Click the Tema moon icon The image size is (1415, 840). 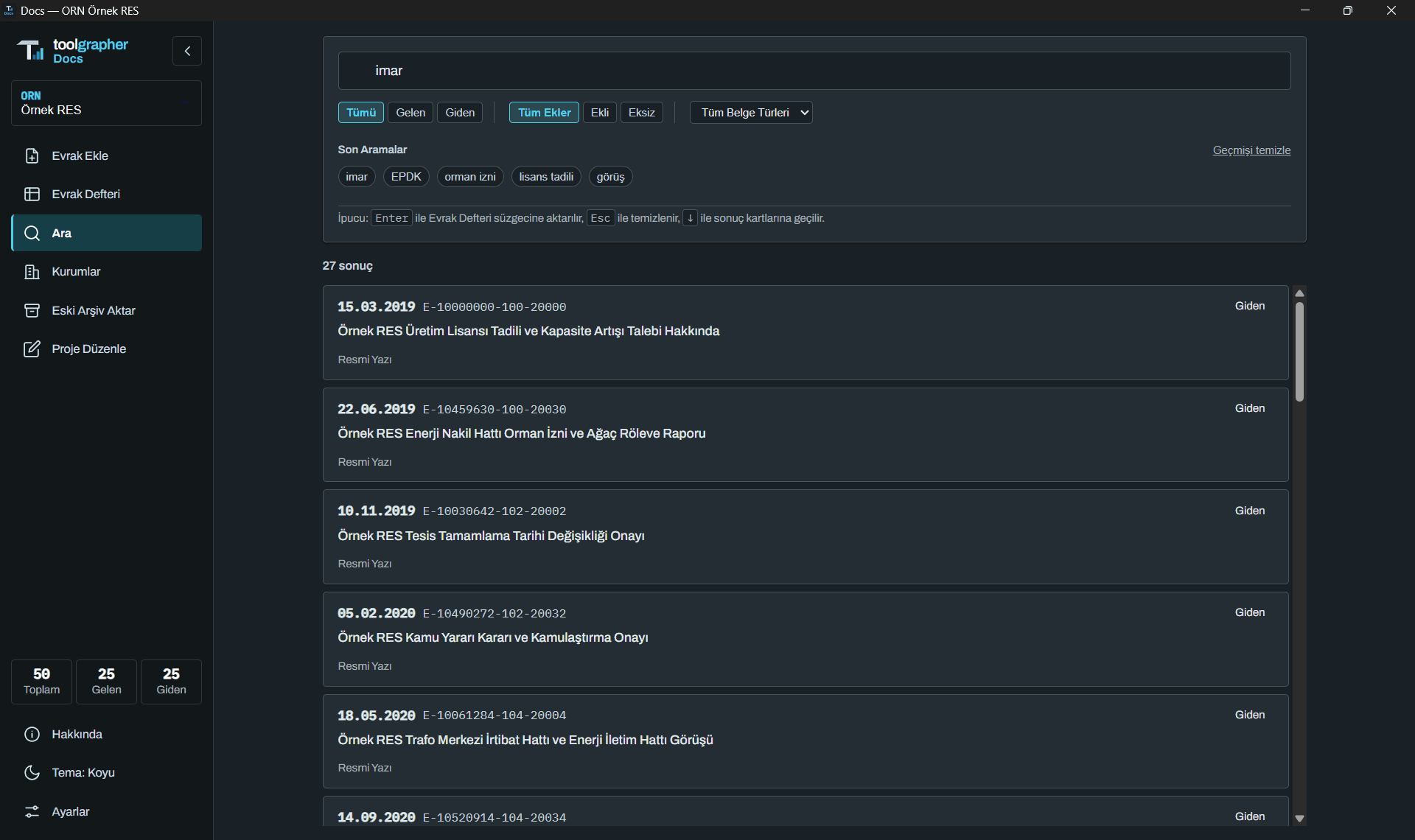[32, 772]
